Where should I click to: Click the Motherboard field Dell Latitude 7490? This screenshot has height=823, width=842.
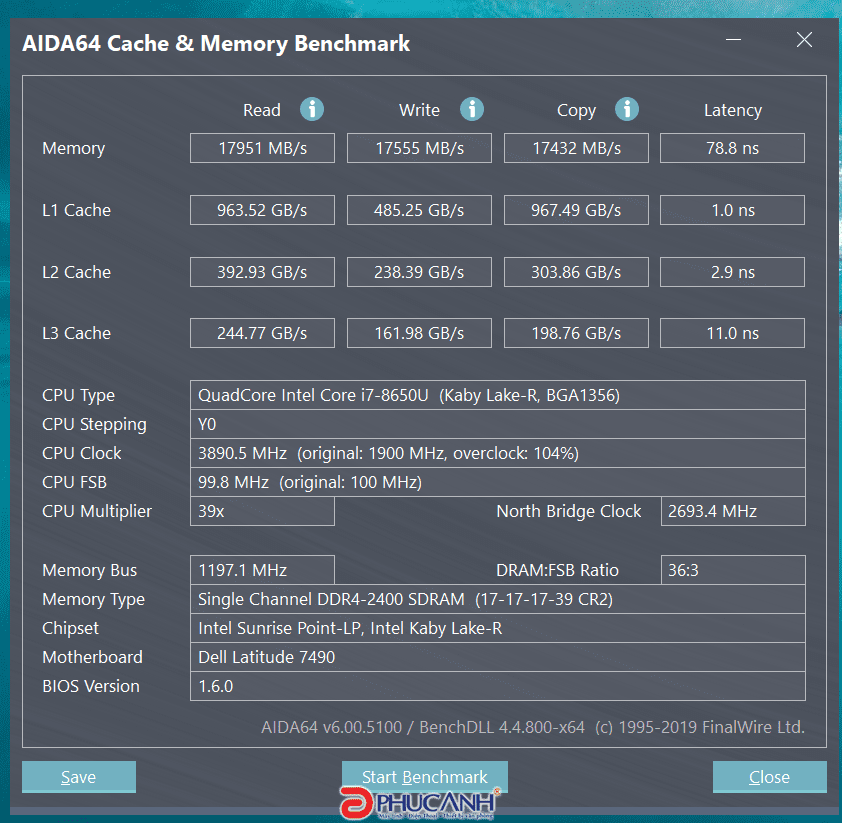(498, 657)
